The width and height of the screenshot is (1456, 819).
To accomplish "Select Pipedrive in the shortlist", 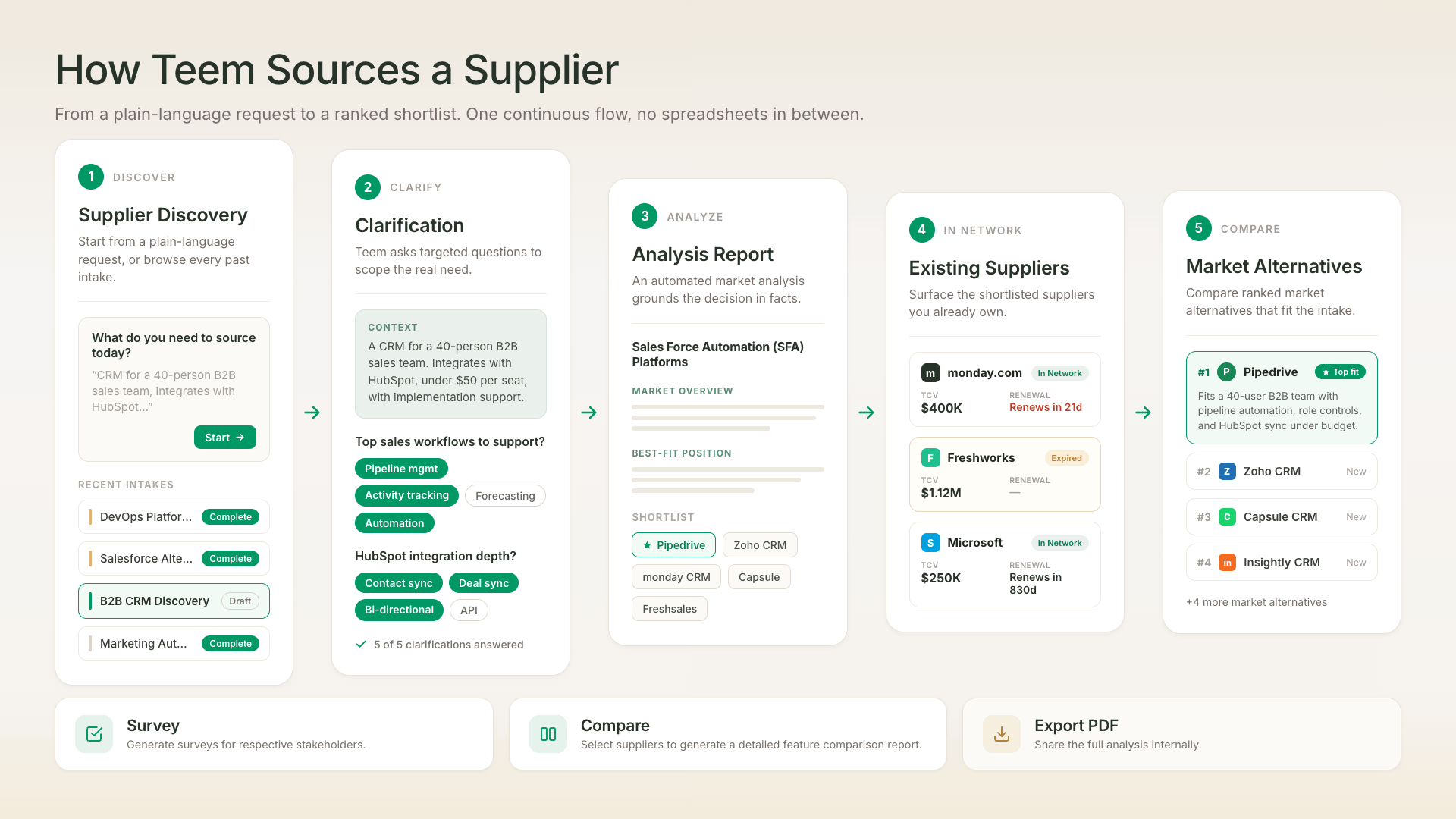I will [x=673, y=545].
